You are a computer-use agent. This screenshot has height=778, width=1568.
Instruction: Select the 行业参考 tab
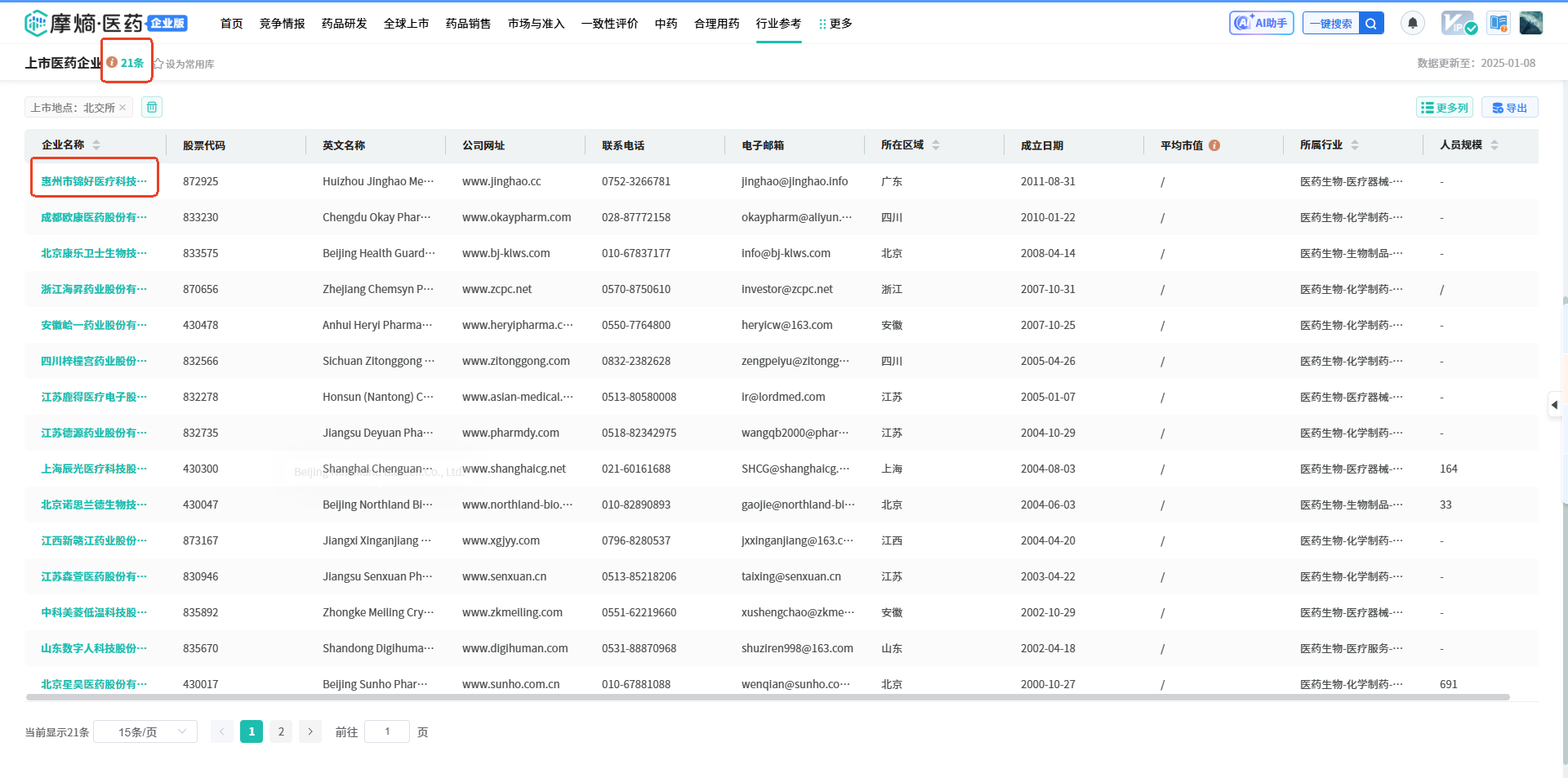(x=778, y=24)
